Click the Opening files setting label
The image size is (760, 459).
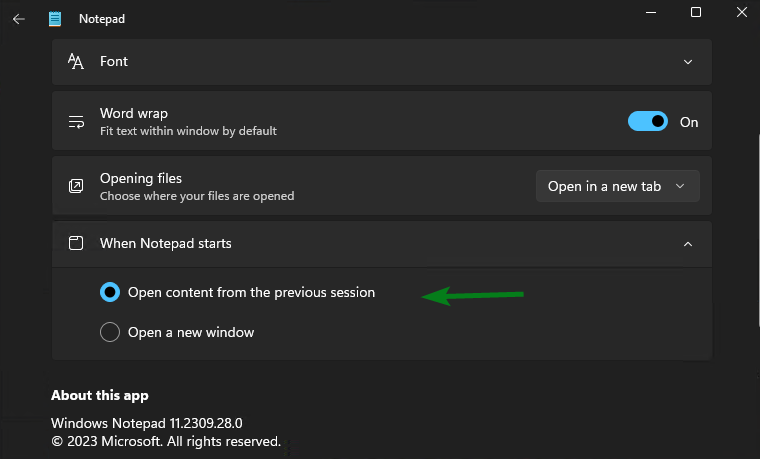(x=141, y=178)
